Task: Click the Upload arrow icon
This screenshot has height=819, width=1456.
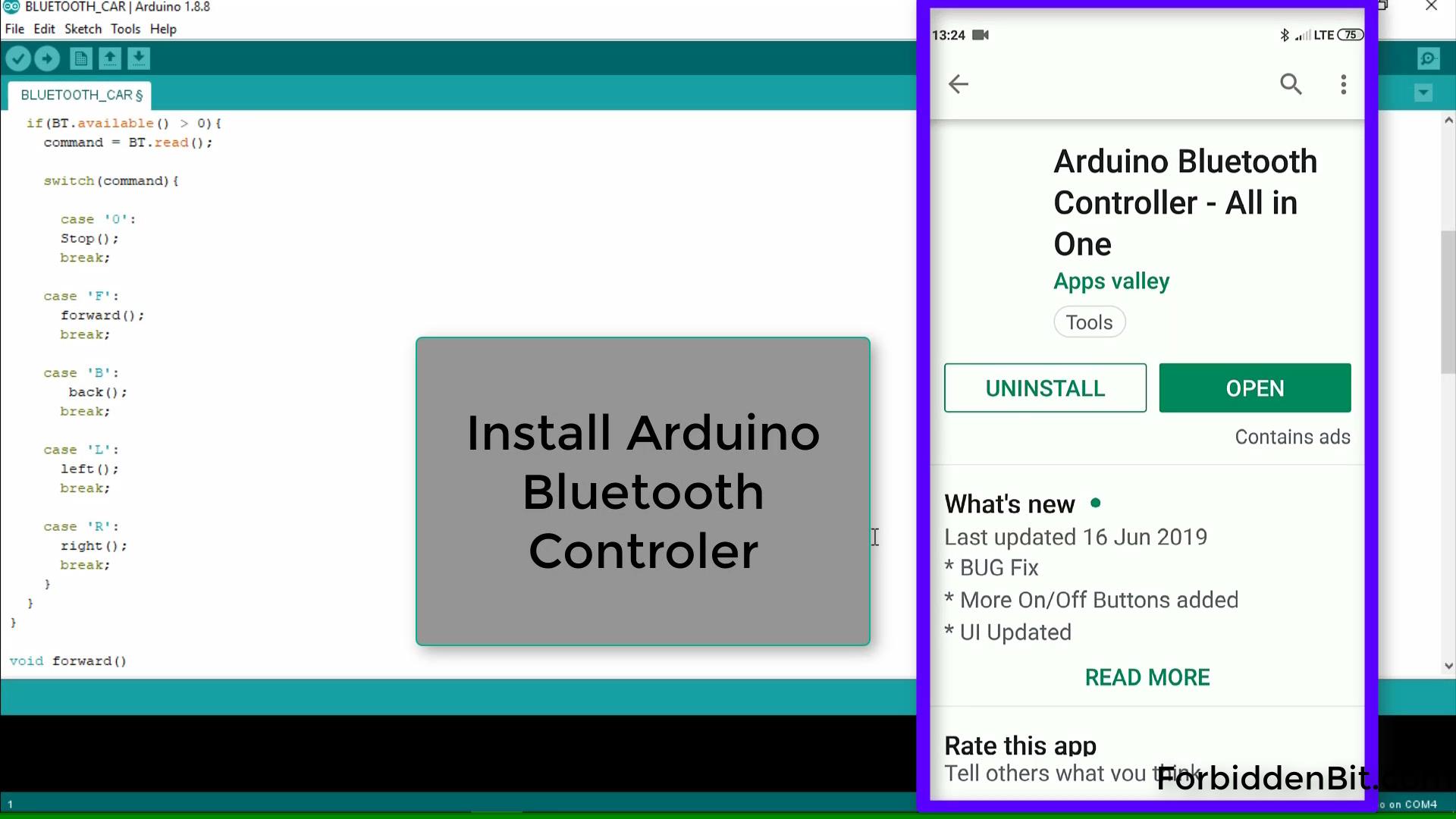Action: [x=47, y=58]
